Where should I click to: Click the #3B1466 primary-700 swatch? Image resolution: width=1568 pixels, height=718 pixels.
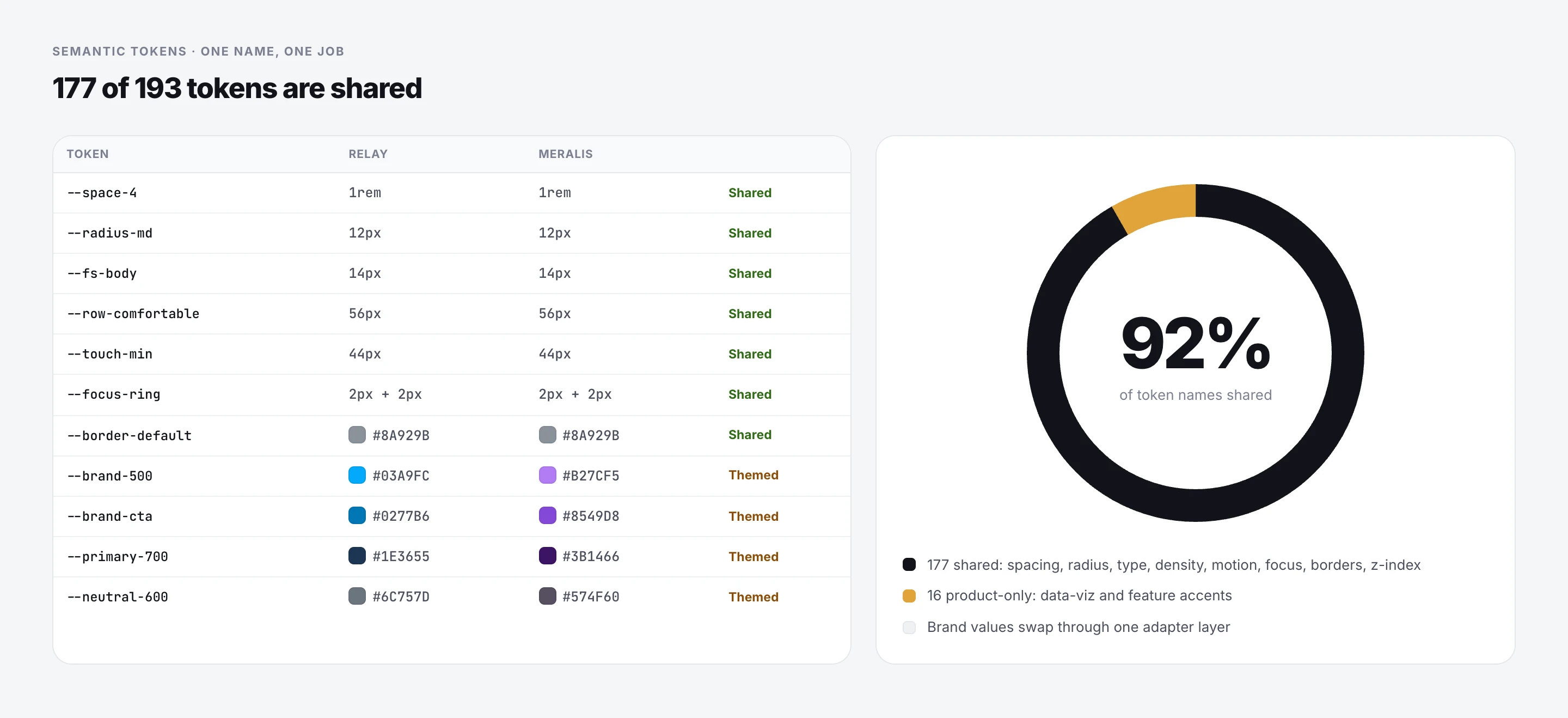coord(547,556)
